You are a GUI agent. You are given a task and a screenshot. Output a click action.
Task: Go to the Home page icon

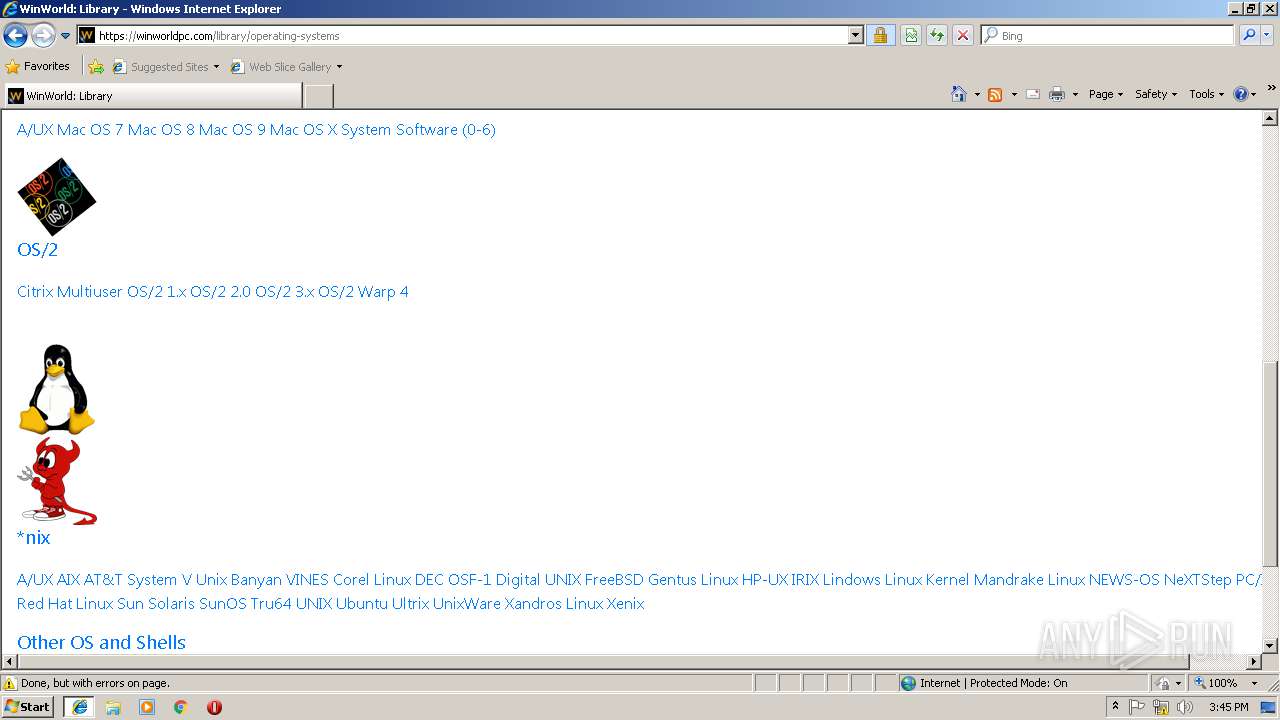coord(959,94)
